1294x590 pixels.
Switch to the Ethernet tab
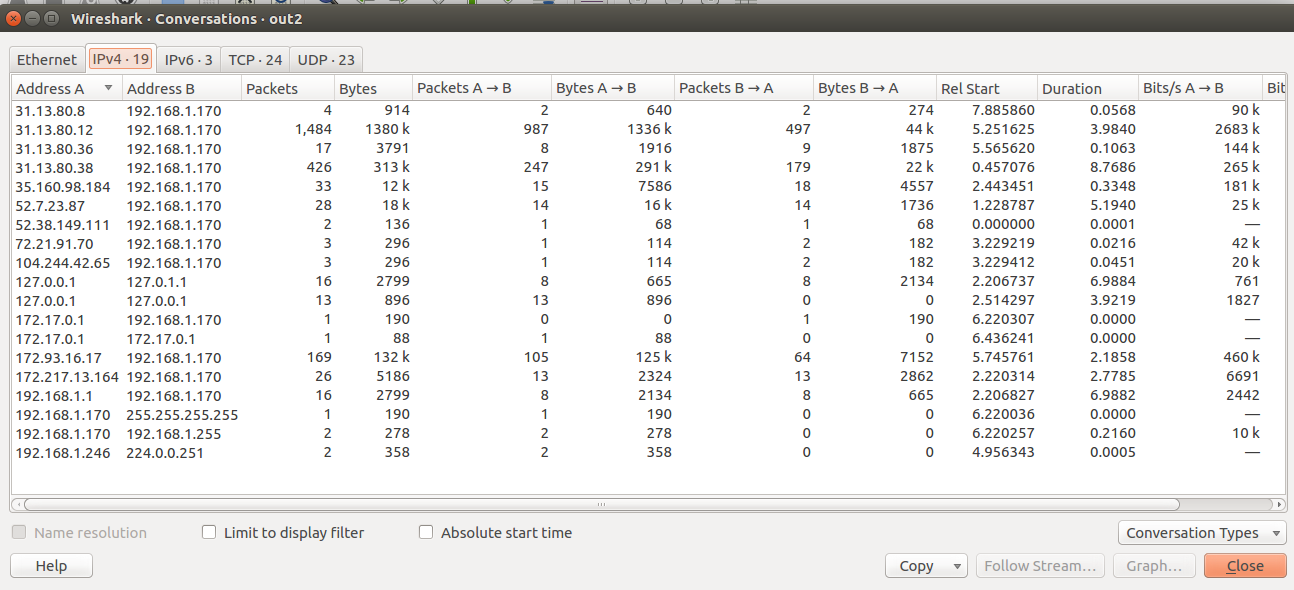point(46,59)
